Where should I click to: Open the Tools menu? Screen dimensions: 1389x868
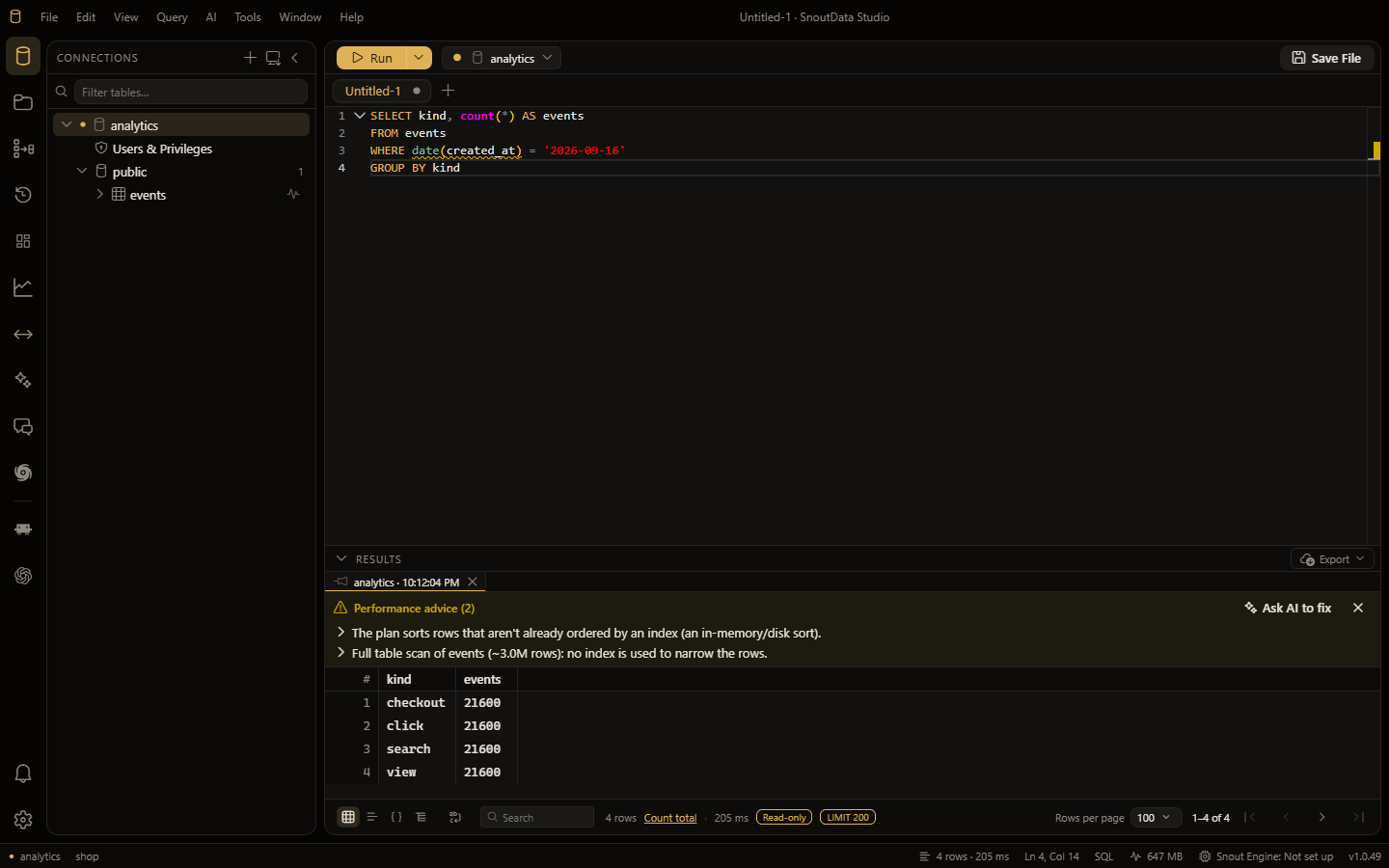pos(248,17)
